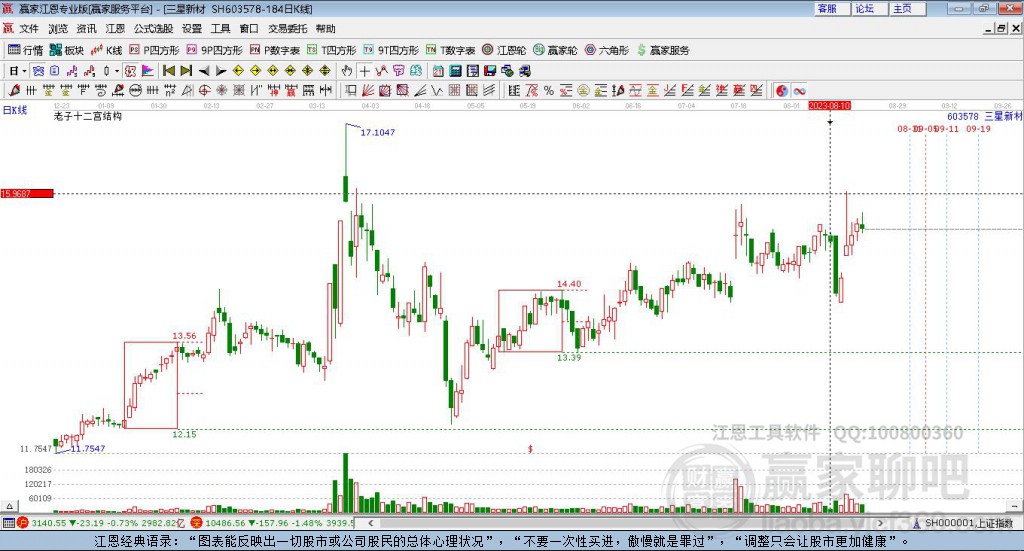Image resolution: width=1024 pixels, height=551 pixels.
Task: Step chart backward with black left arrow
Action: 204,71
